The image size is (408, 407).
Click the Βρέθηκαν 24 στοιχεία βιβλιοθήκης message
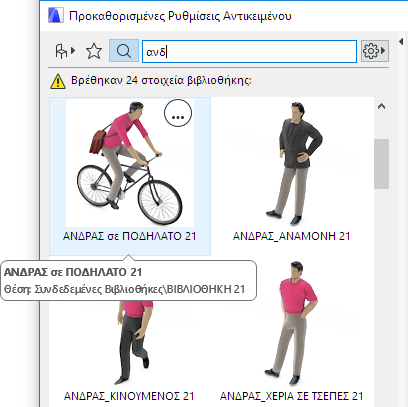click(x=161, y=80)
